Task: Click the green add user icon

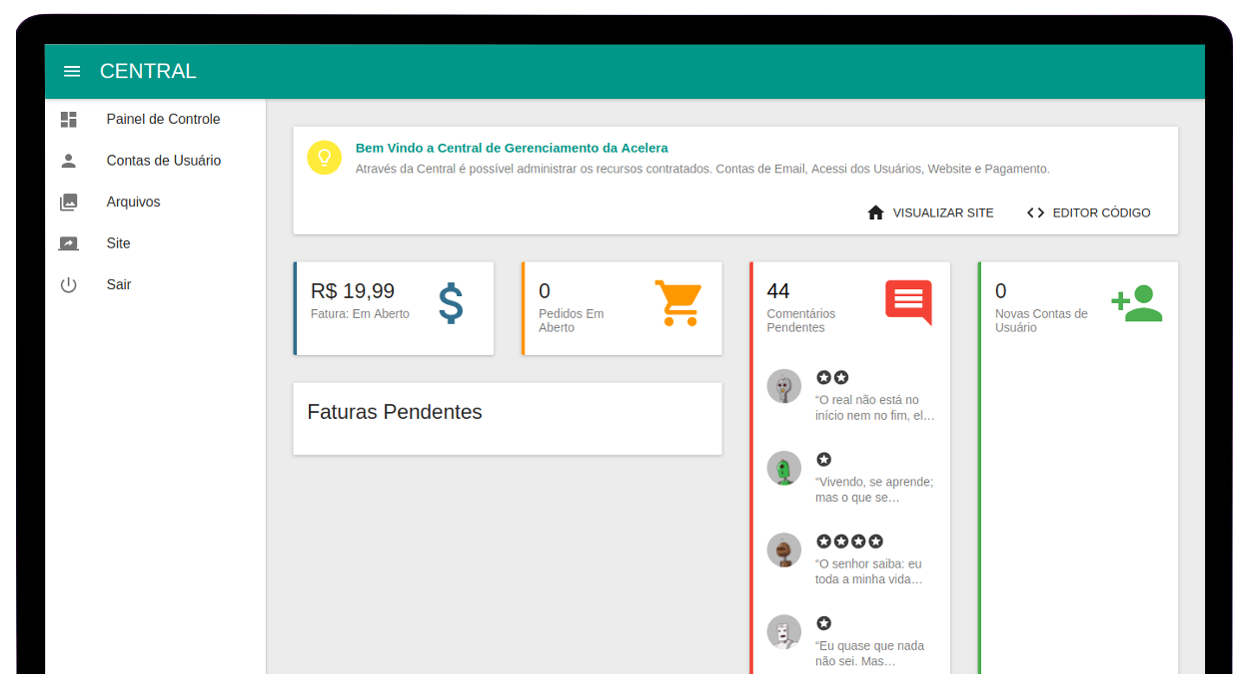Action: pos(1137,303)
